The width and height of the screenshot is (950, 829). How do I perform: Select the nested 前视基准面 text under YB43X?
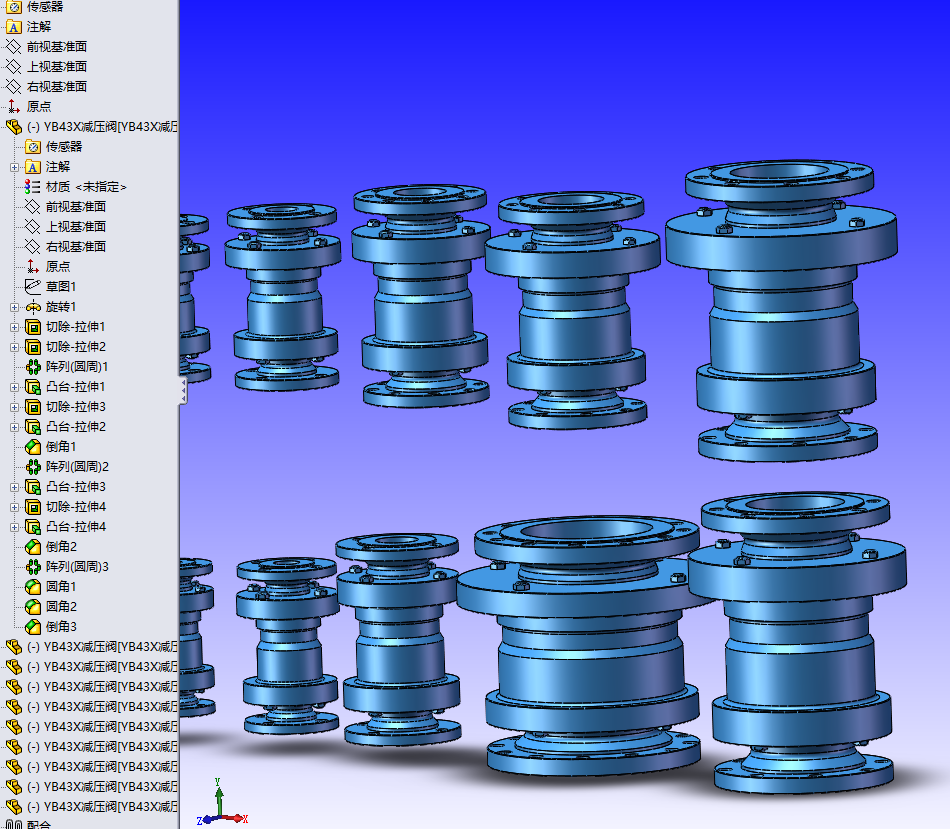tap(76, 207)
